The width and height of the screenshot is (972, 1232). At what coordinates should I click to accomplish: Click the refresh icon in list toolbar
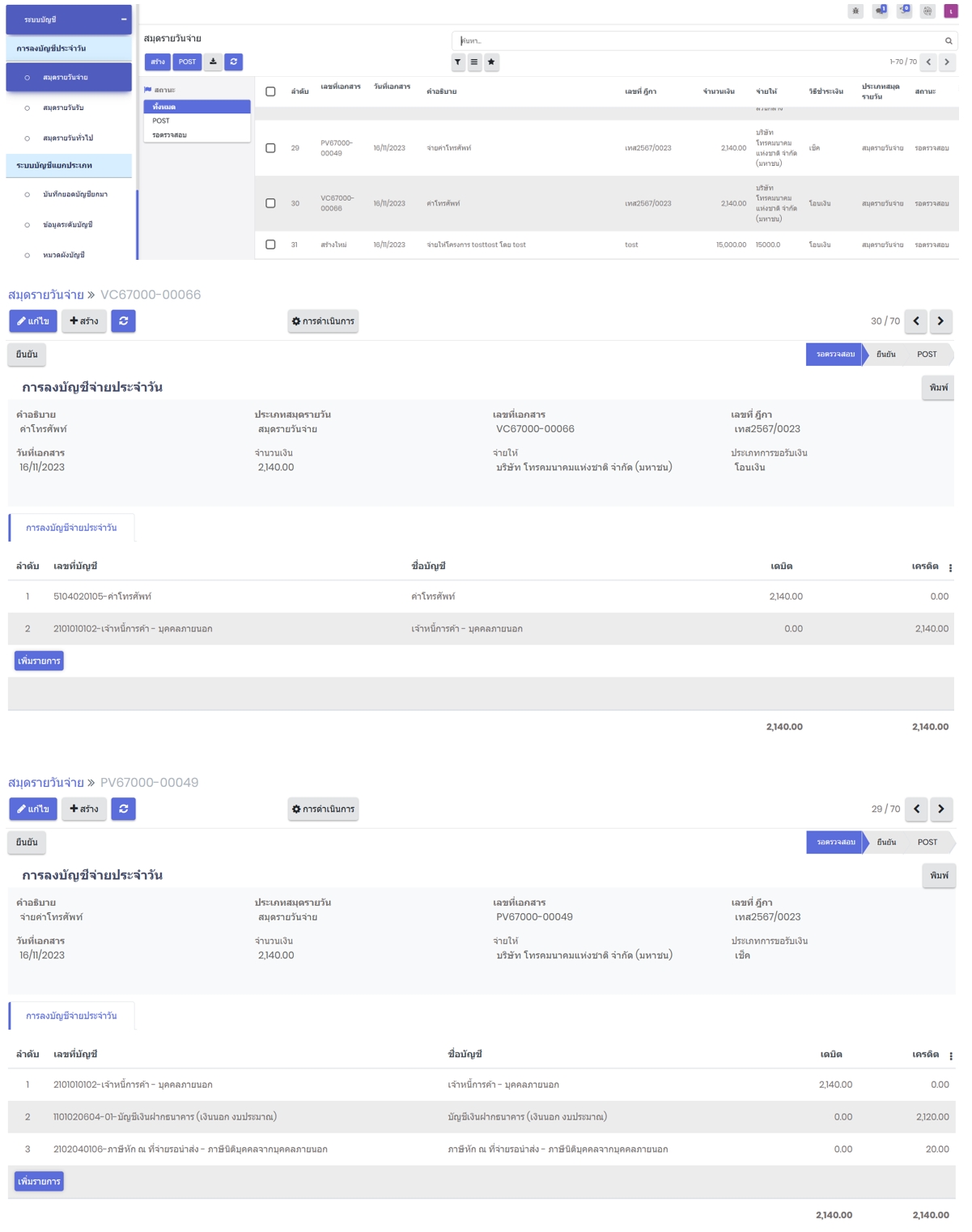pyautogui.click(x=234, y=62)
